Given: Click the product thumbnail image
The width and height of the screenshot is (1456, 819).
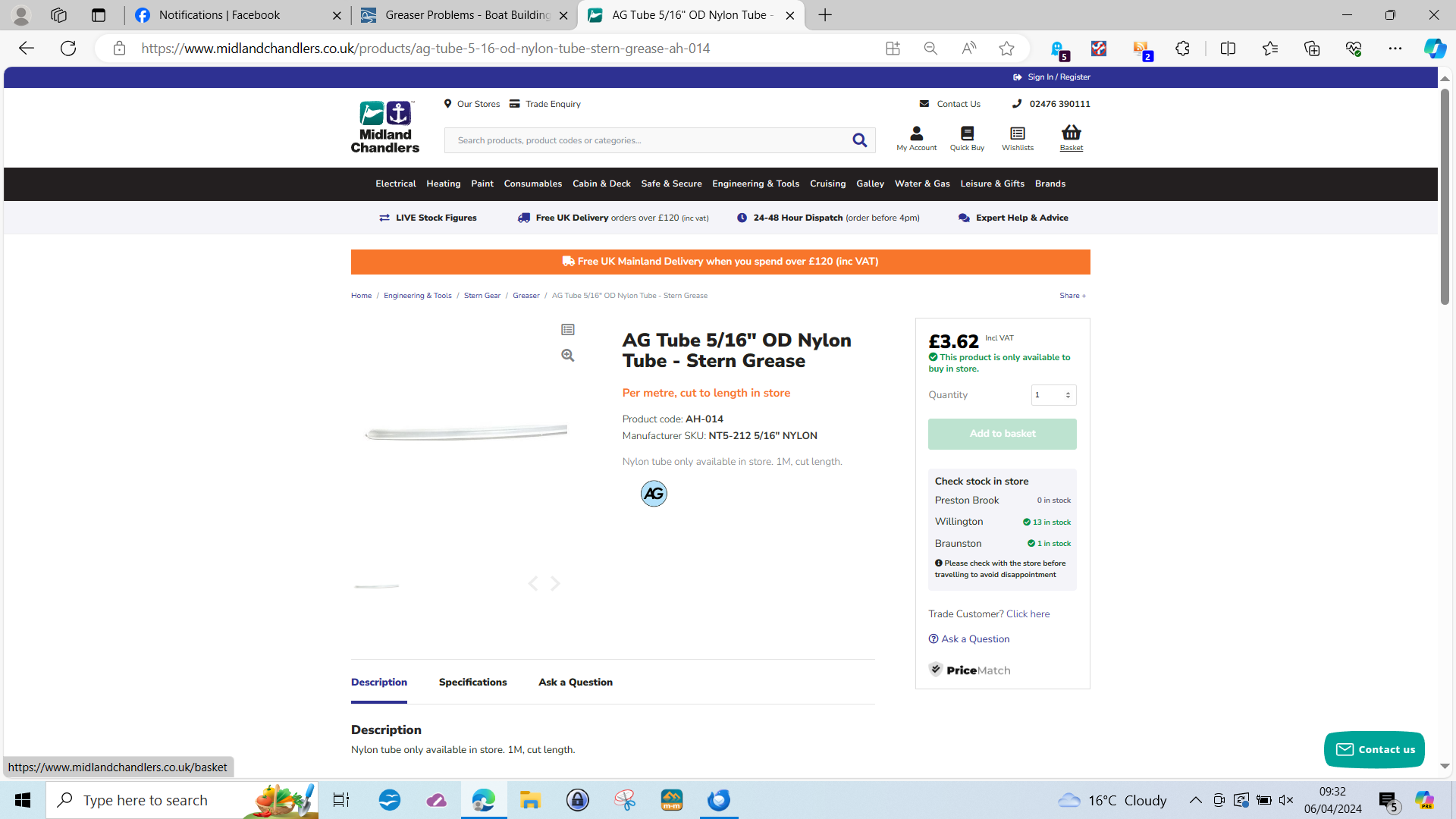Looking at the screenshot, I should (377, 586).
